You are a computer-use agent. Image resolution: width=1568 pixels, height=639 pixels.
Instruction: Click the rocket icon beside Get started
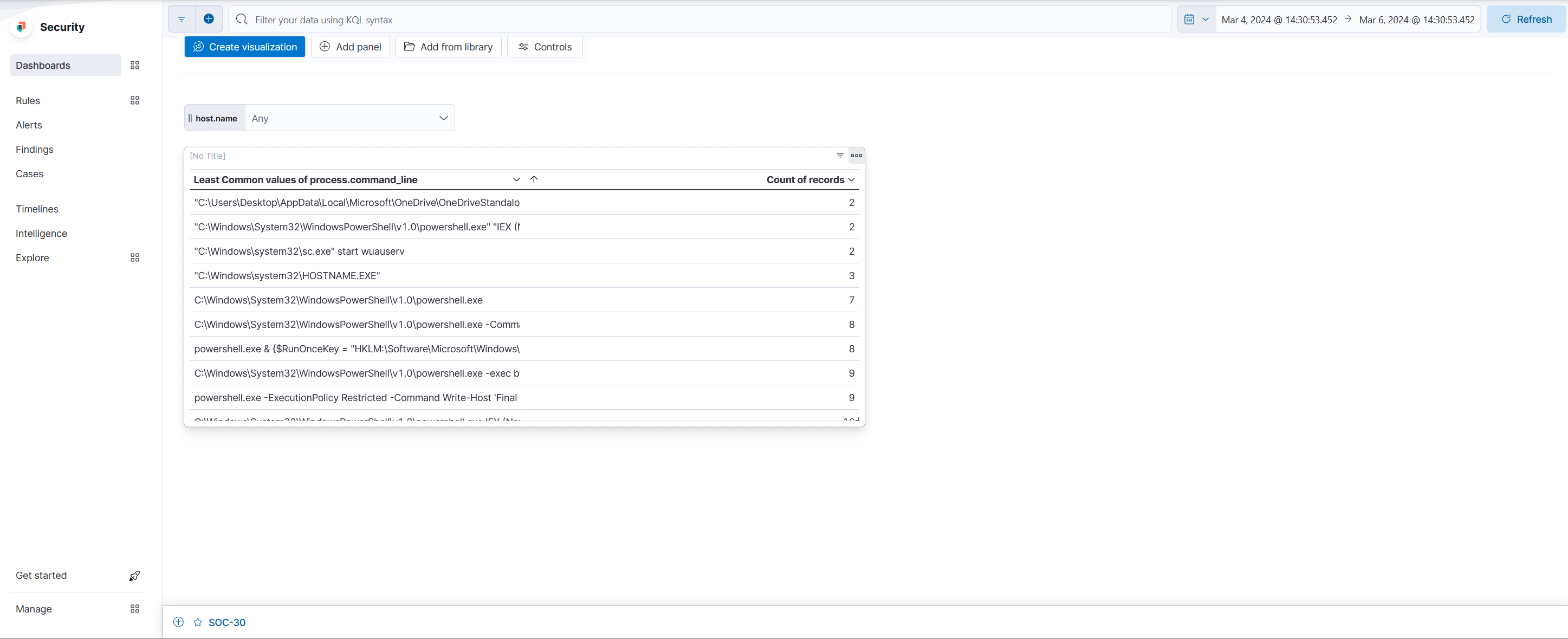[x=134, y=576]
